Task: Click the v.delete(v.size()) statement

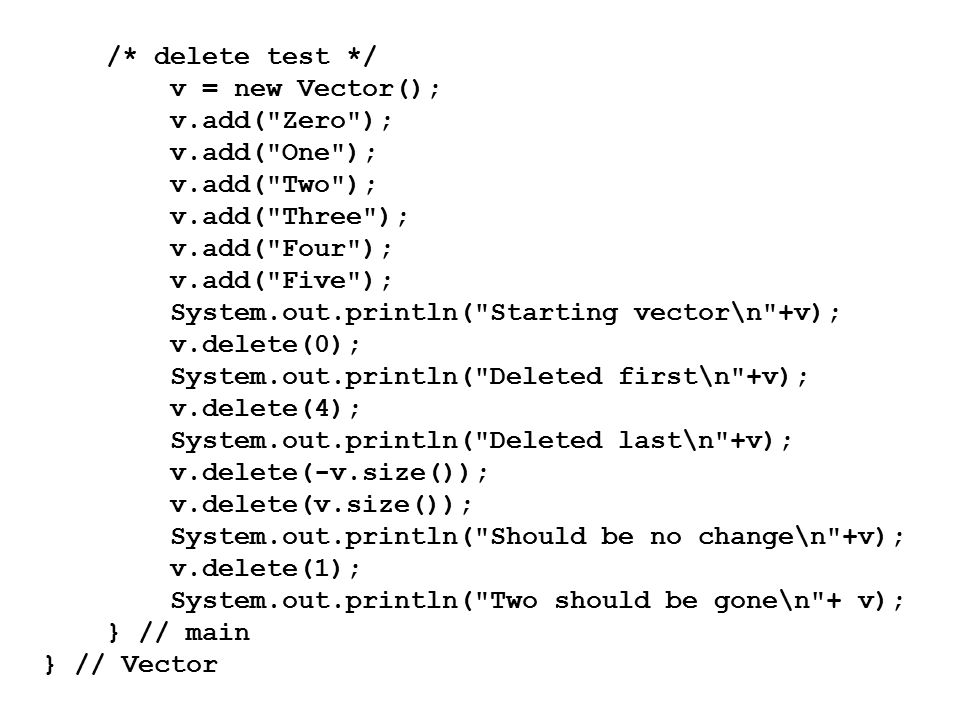Action: point(321,504)
